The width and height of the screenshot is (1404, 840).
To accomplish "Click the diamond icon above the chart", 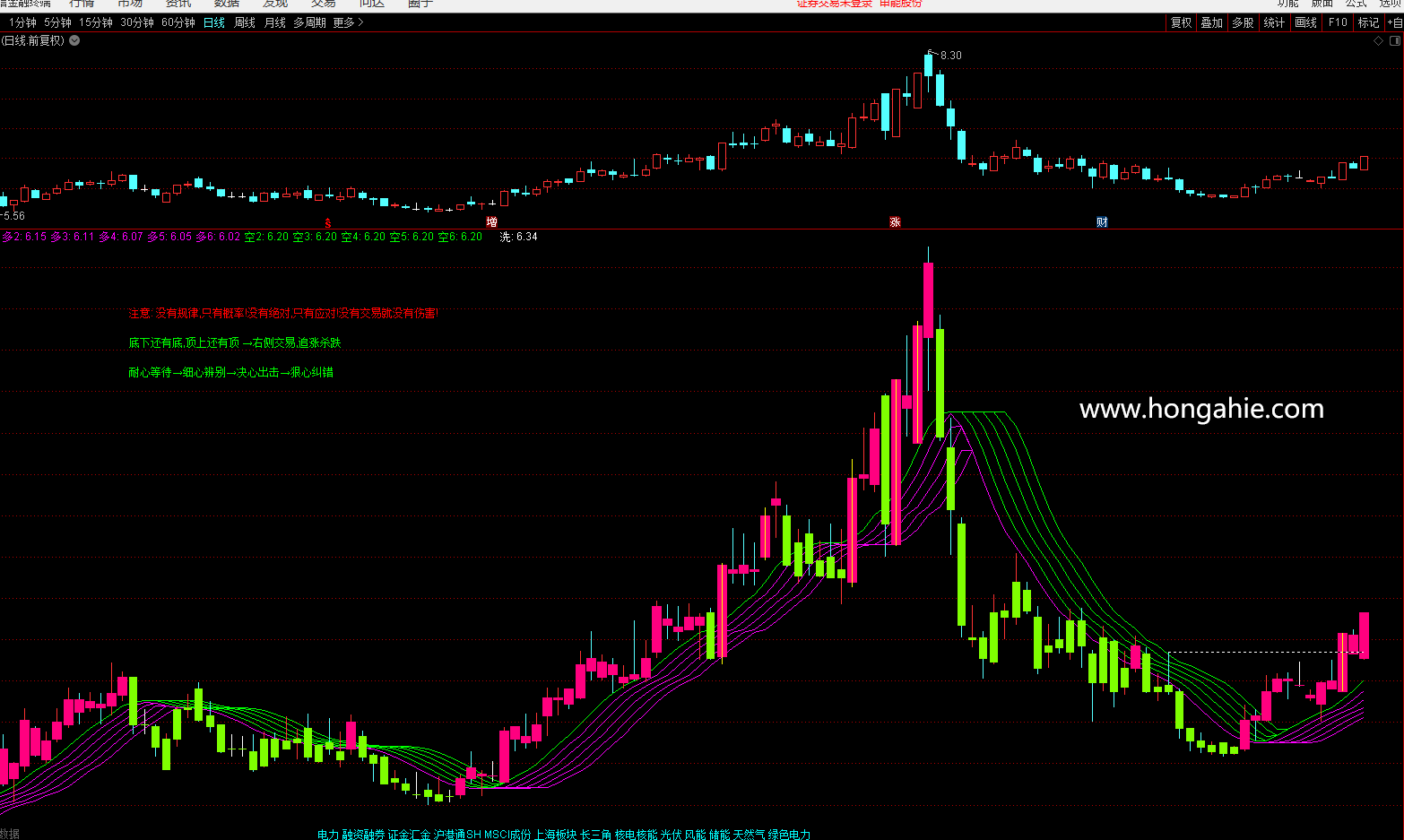I will [x=1378, y=40].
